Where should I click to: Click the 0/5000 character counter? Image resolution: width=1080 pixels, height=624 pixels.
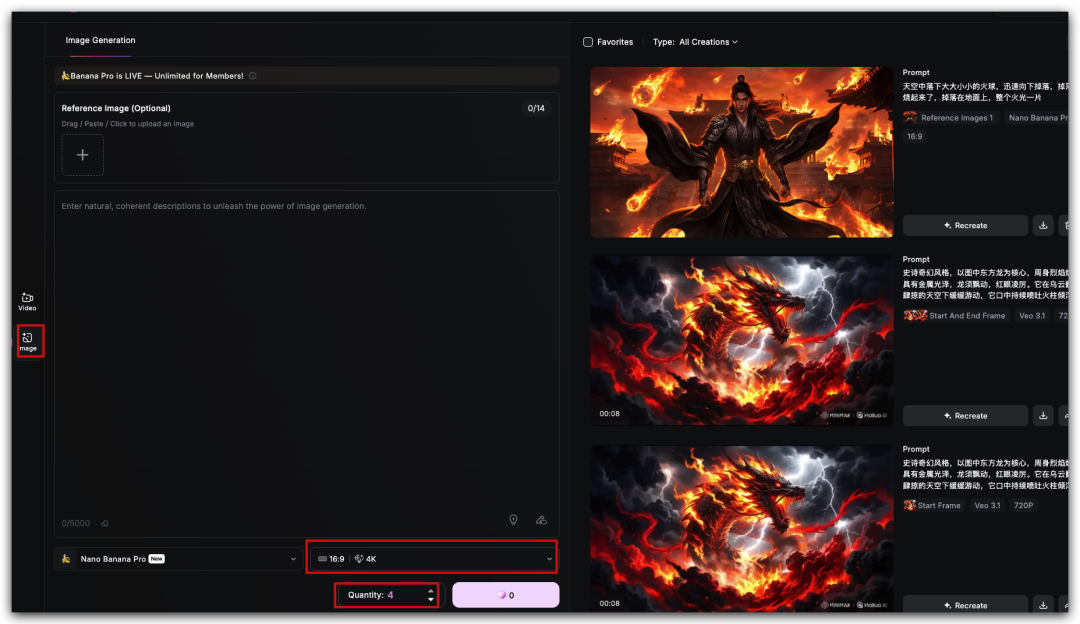pyautogui.click(x=76, y=523)
